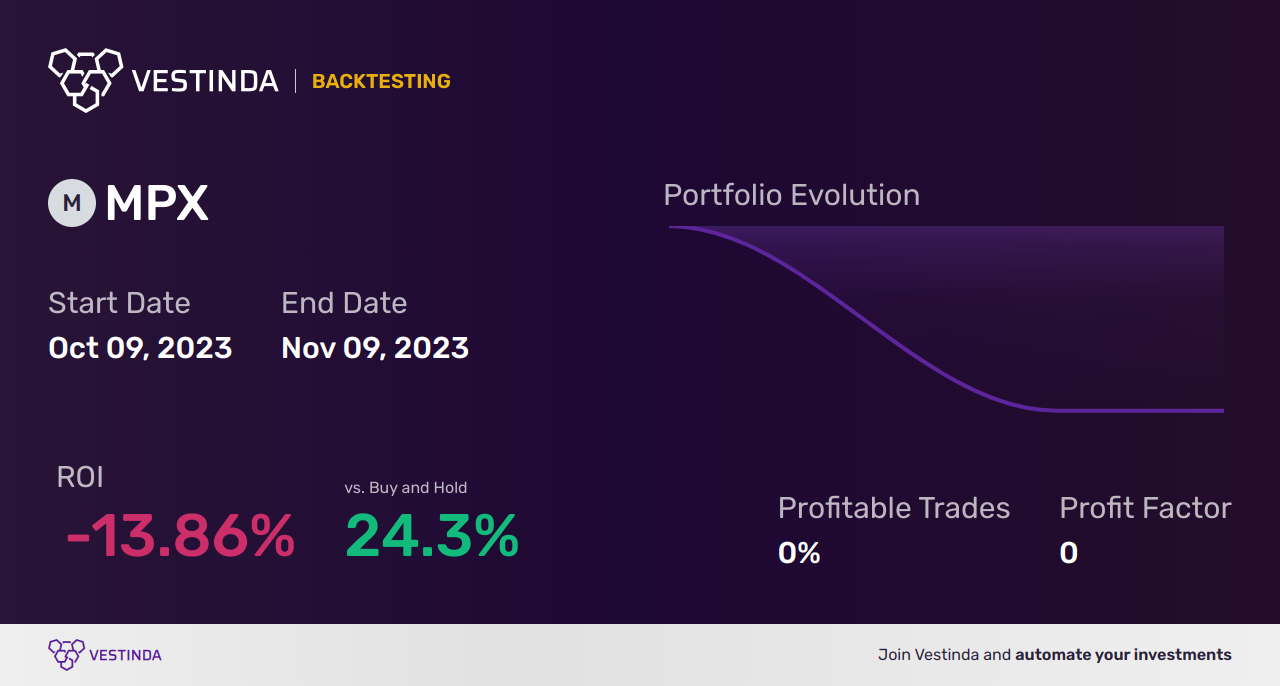This screenshot has width=1280, height=686.
Task: Click the Portfolio Evolution heading
Action: tap(791, 195)
